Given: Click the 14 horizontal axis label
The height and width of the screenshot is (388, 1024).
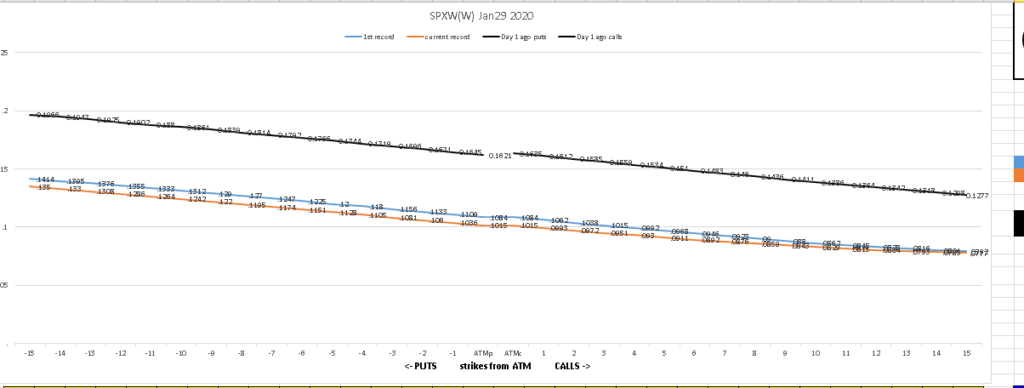Looking at the screenshot, I should 936,353.
